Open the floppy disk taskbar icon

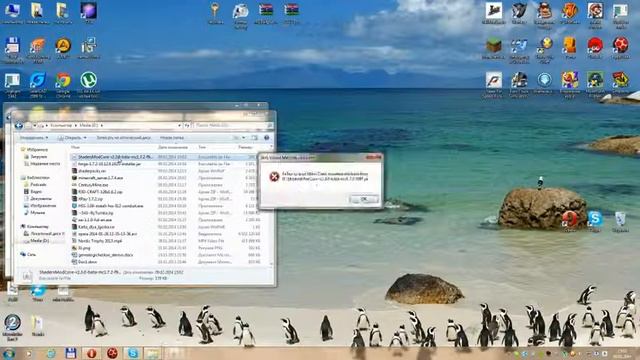coord(71,353)
